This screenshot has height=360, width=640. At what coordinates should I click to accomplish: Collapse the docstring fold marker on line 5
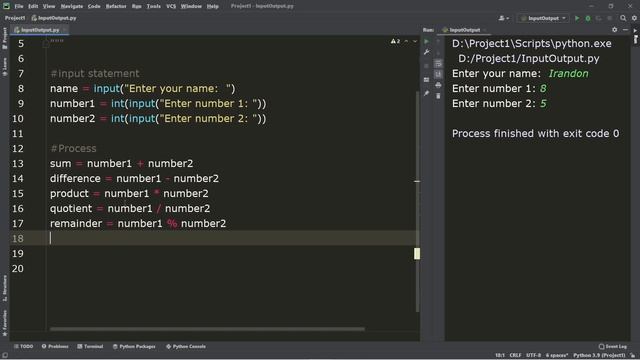pos(46,43)
